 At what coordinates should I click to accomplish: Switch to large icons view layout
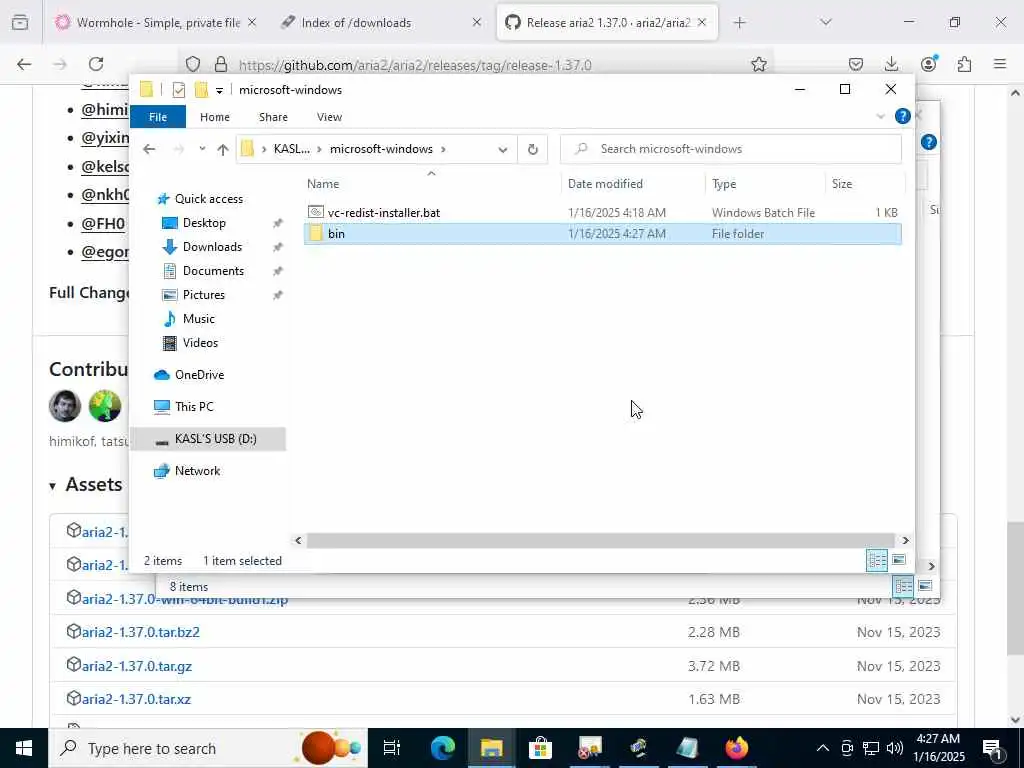pos(899,560)
